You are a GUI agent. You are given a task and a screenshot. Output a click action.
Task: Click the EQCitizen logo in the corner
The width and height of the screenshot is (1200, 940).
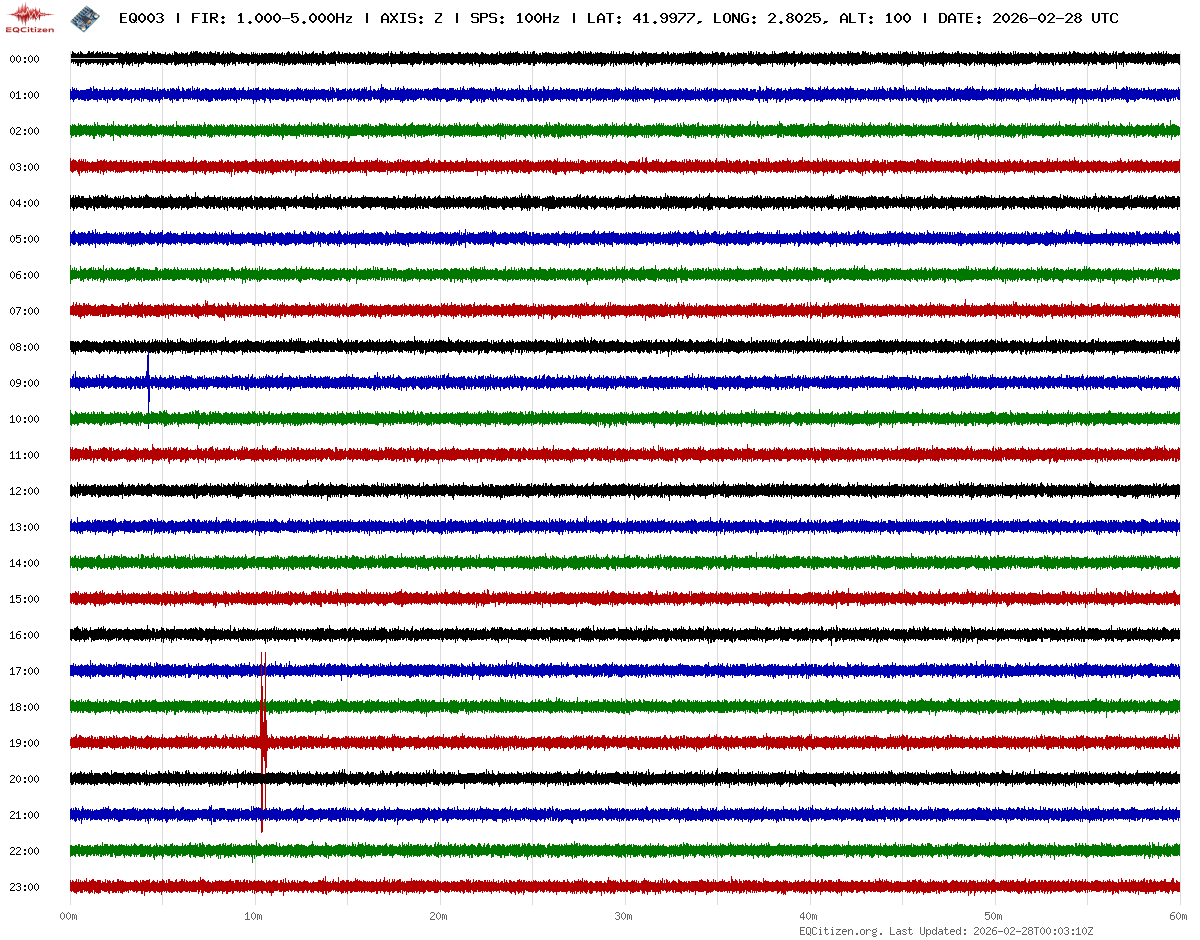click(28, 17)
